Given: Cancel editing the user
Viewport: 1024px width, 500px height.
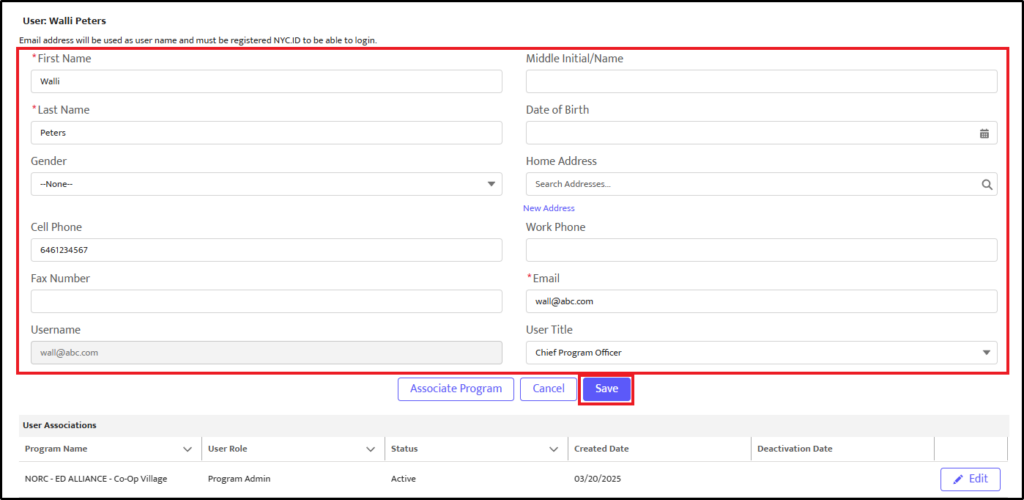Looking at the screenshot, I should [x=549, y=389].
